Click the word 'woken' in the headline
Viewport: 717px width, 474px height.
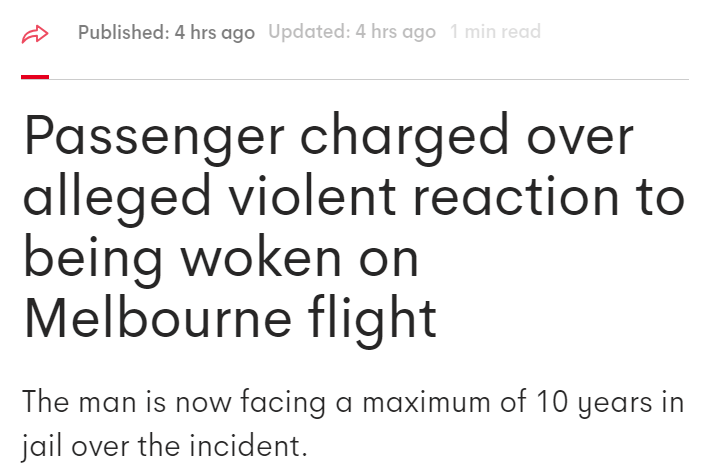click(x=261, y=255)
